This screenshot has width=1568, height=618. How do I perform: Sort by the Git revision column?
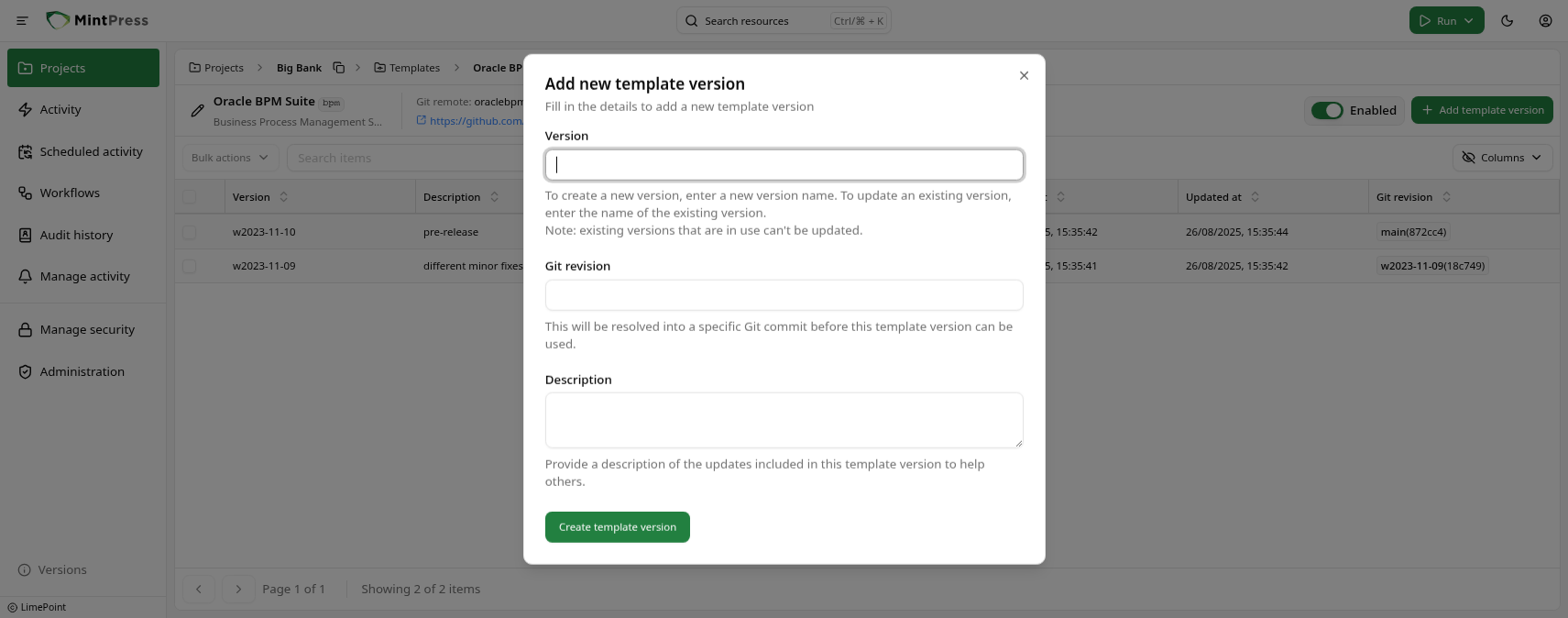pyautogui.click(x=1413, y=197)
